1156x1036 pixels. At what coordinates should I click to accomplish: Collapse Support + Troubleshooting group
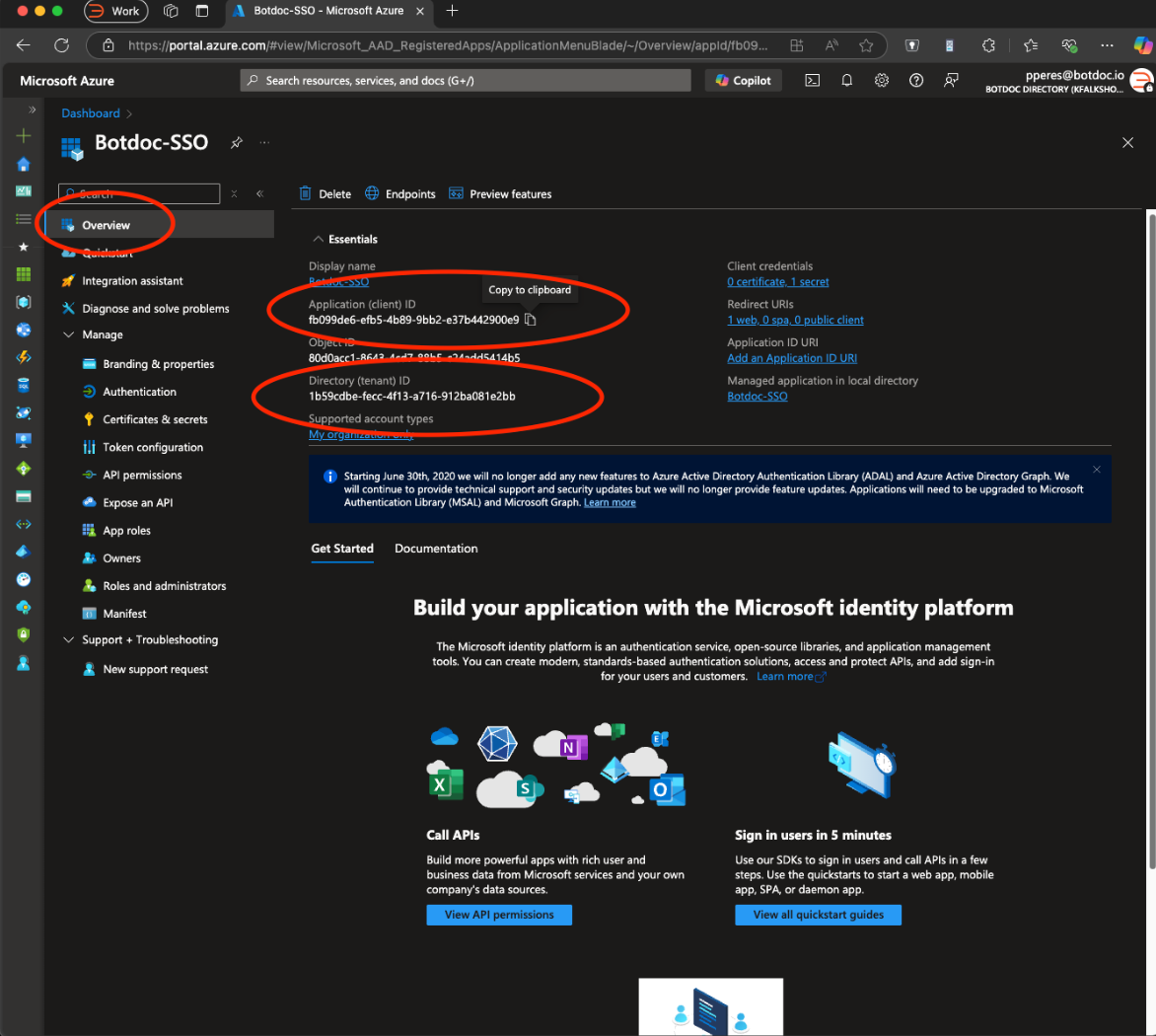69,640
